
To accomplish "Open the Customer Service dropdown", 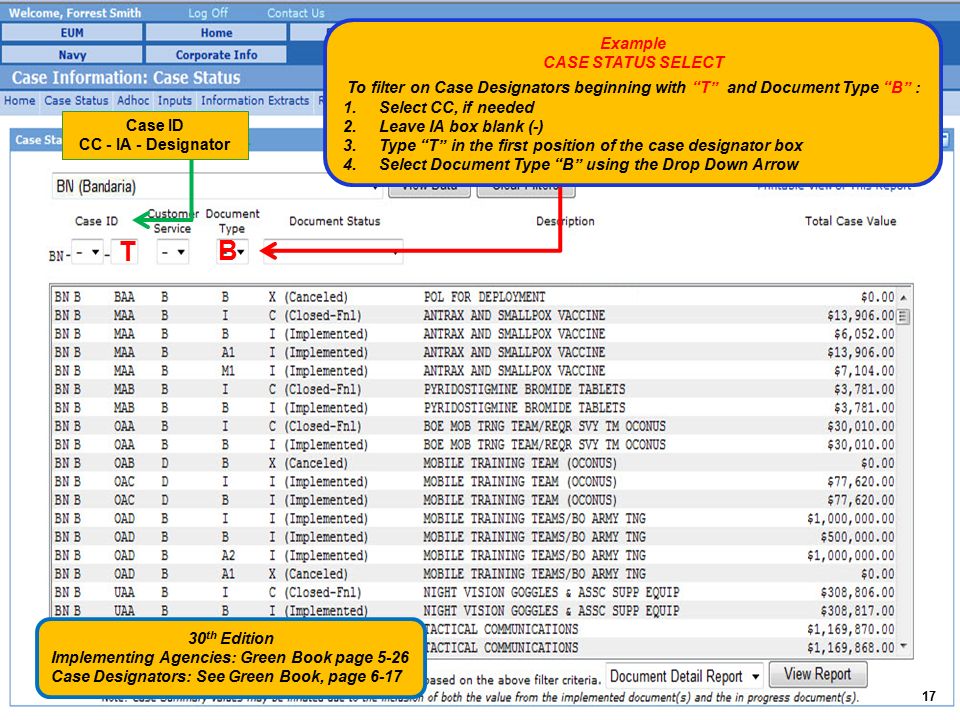I will [172, 252].
